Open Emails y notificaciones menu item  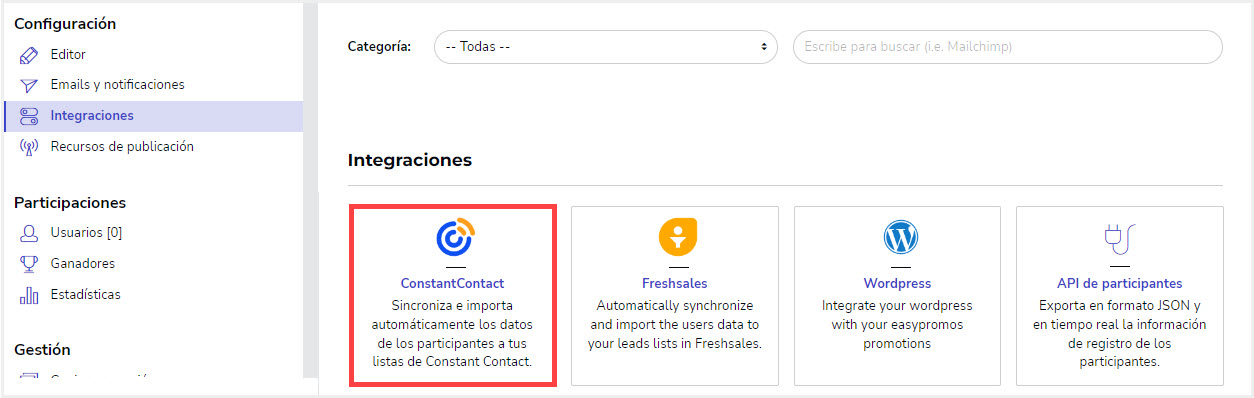tap(117, 85)
